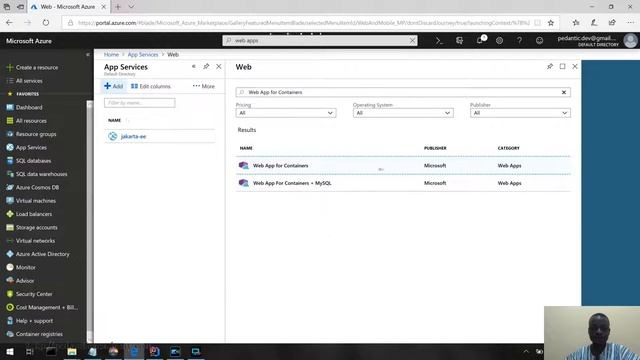Open the portal settings gear

(x=499, y=40)
